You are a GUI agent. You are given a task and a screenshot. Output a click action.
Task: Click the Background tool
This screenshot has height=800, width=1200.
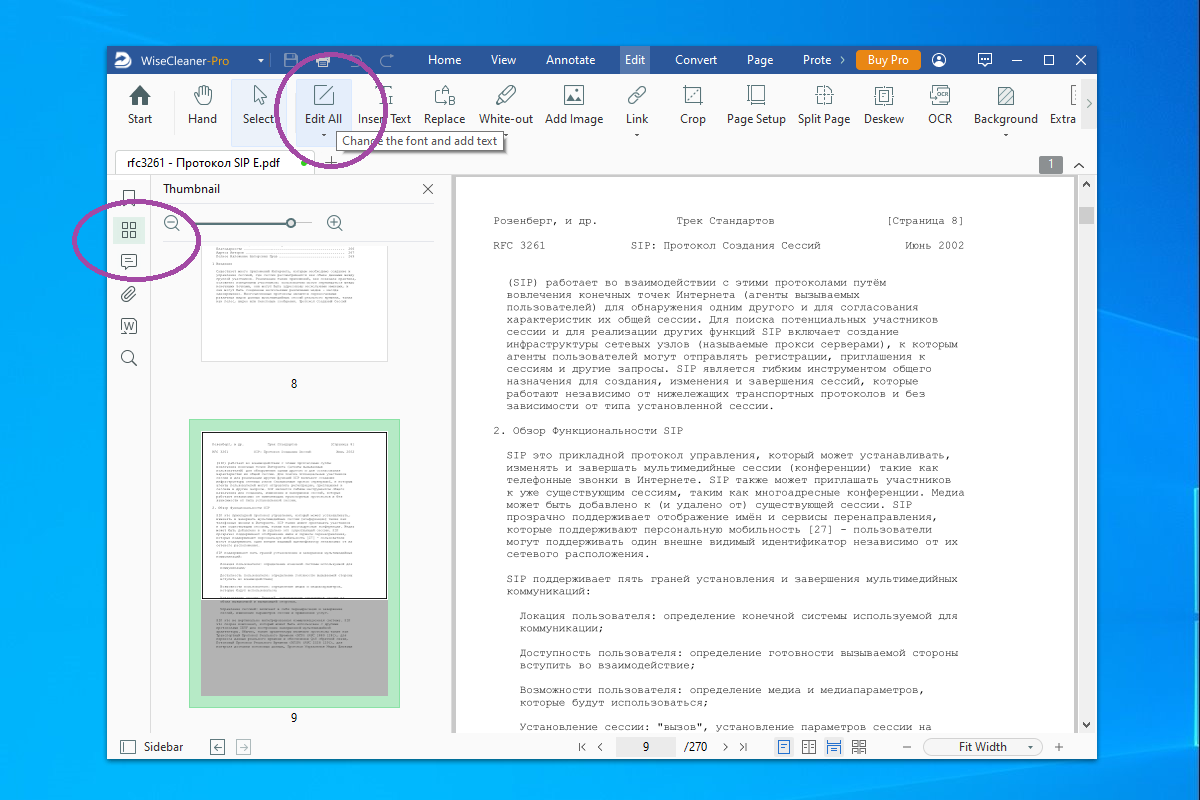pyautogui.click(x=1006, y=106)
